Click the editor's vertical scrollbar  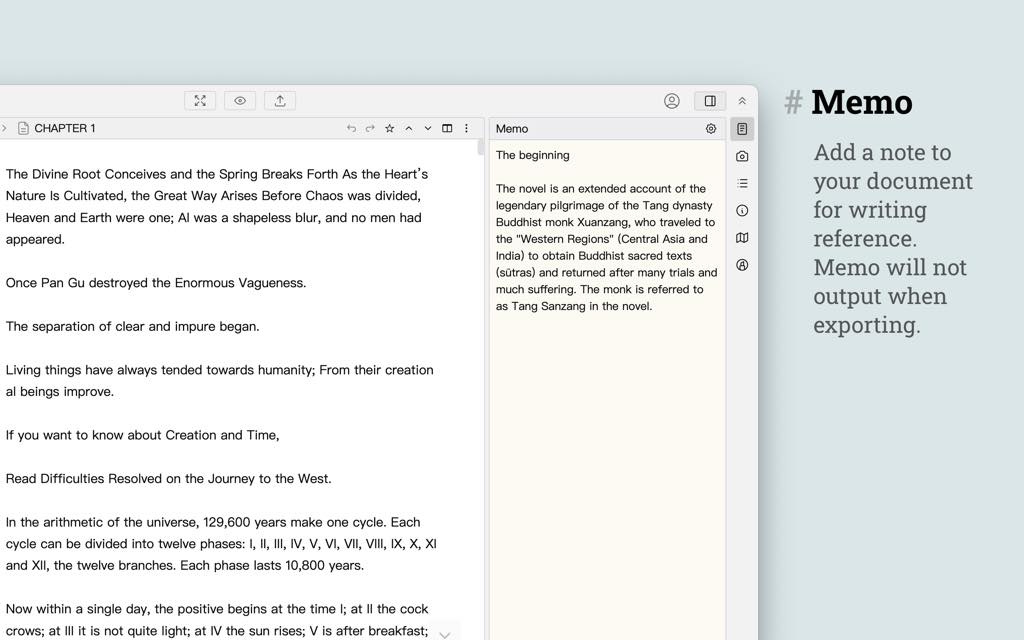click(x=481, y=148)
